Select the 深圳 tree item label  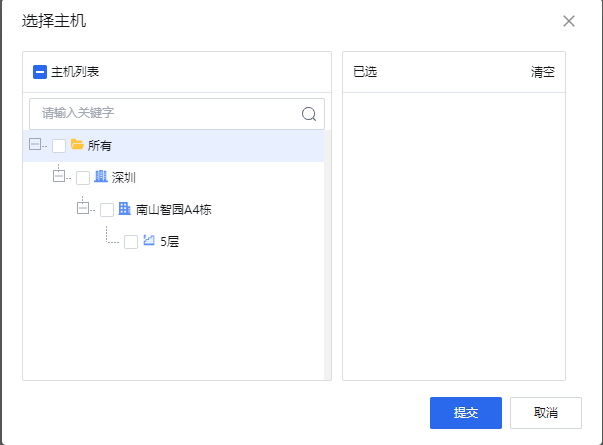[123, 178]
